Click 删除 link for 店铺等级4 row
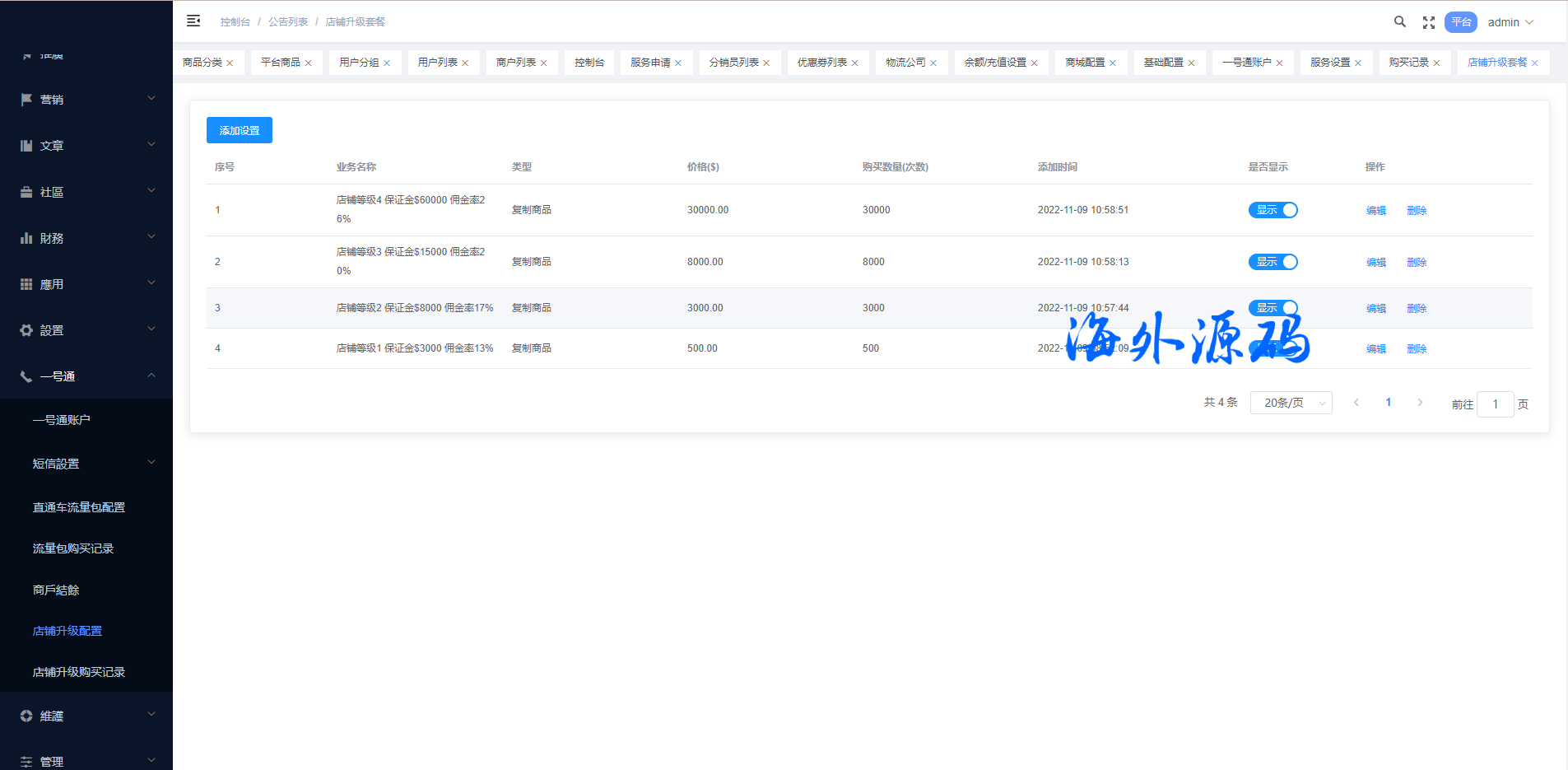Image resolution: width=1568 pixels, height=770 pixels. [x=1417, y=211]
